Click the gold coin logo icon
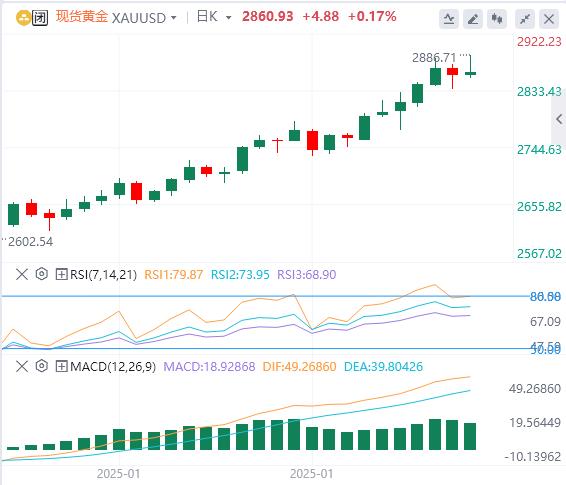Screen dimensions: 566x485 (x=23, y=18)
